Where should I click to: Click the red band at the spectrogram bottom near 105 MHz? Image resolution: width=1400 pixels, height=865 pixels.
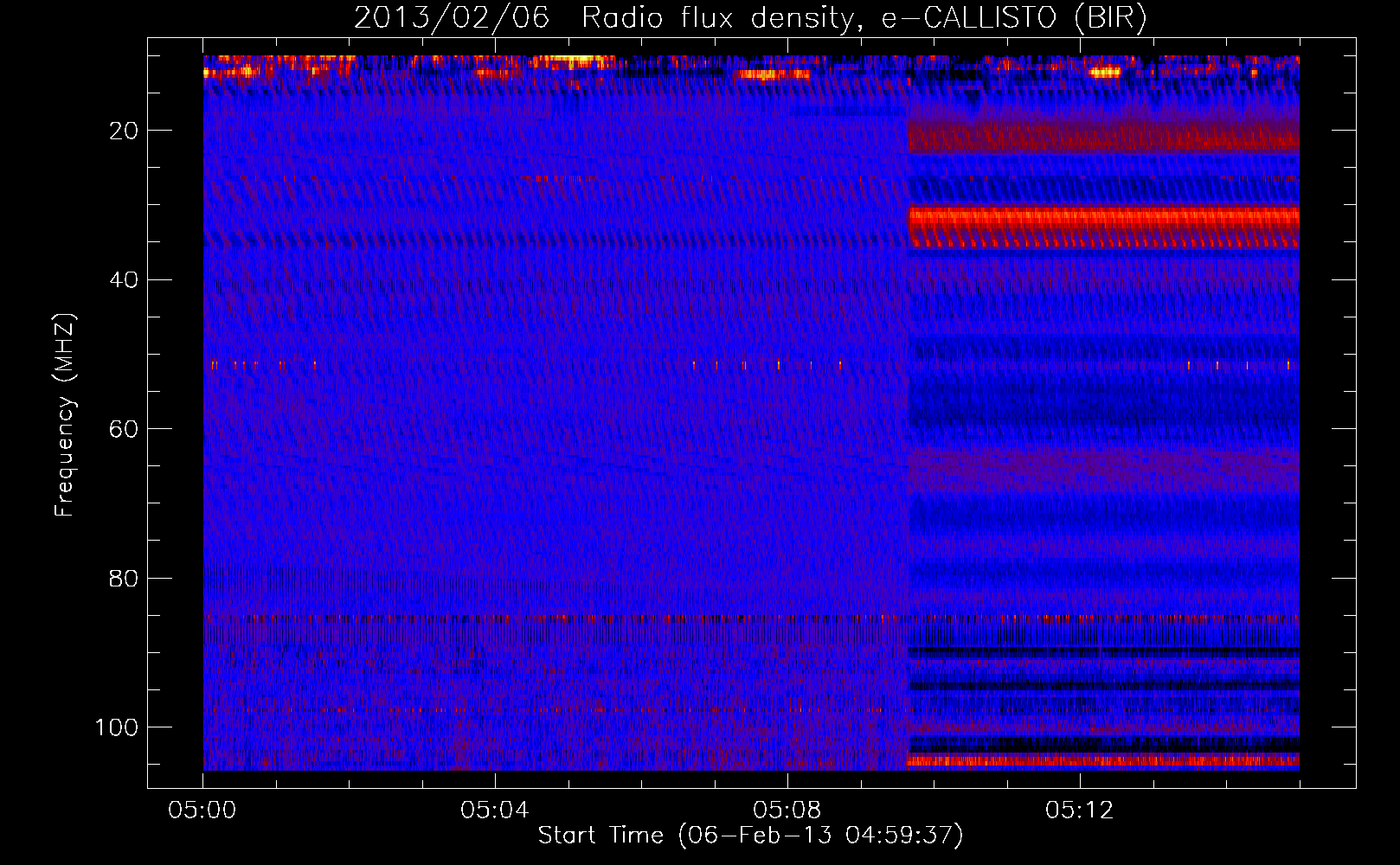(x=1103, y=761)
